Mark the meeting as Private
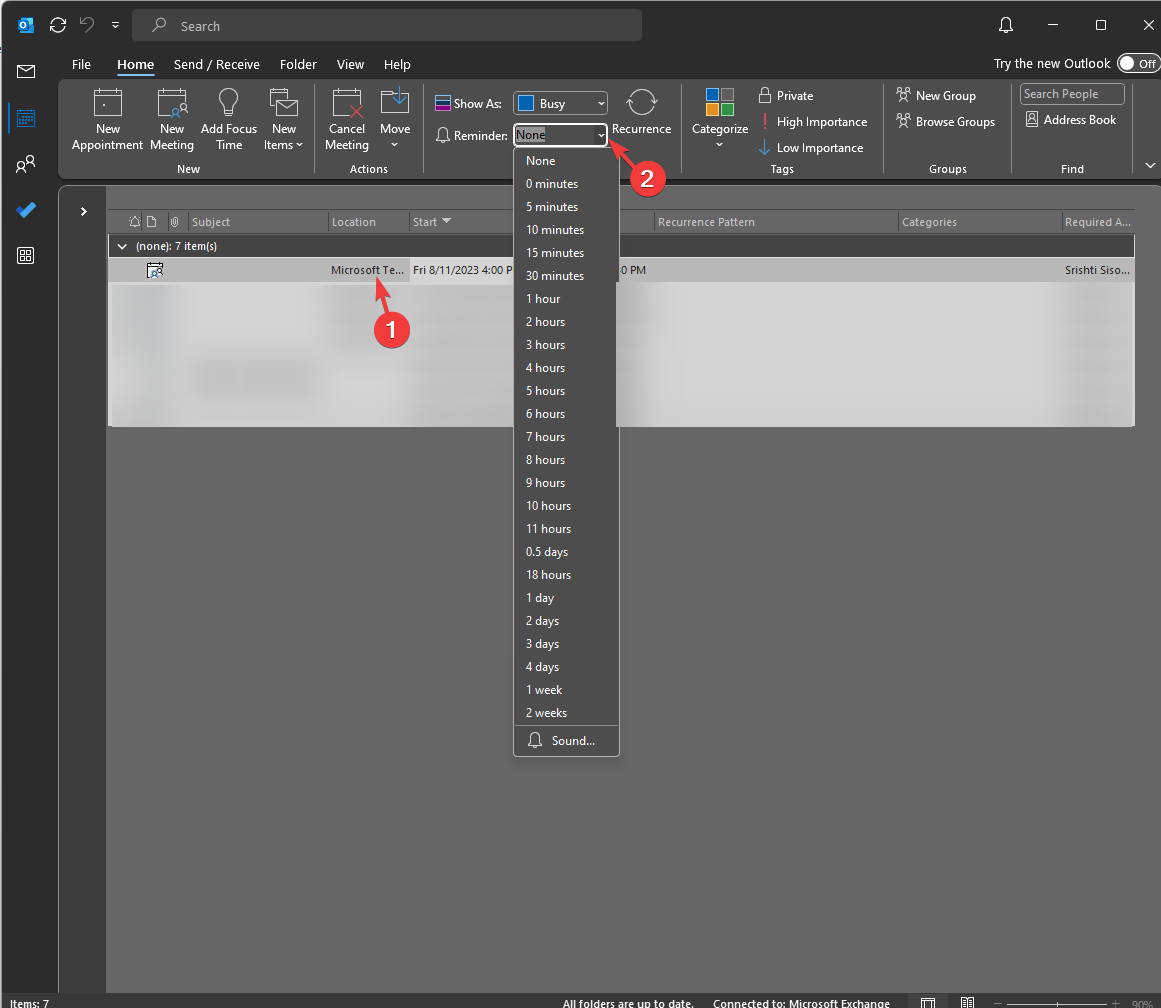The height and width of the screenshot is (1008, 1161). [786, 96]
